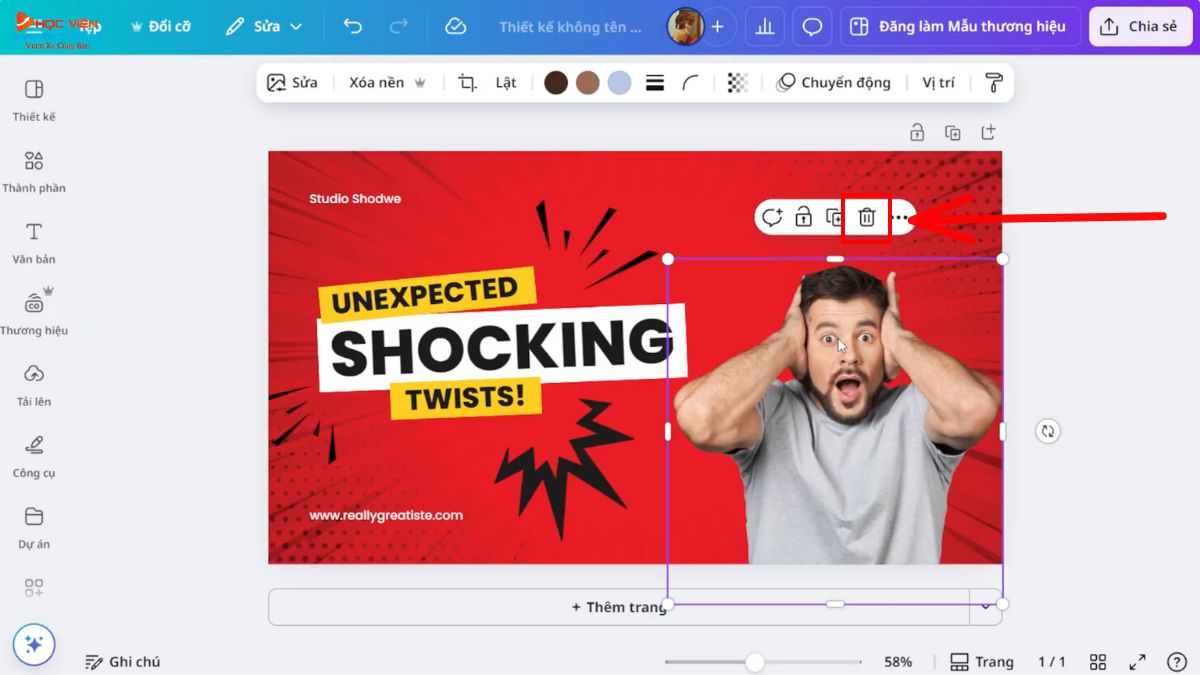This screenshot has height=675, width=1200.
Task: Click the Chia sẻ share button
Action: (1140, 27)
